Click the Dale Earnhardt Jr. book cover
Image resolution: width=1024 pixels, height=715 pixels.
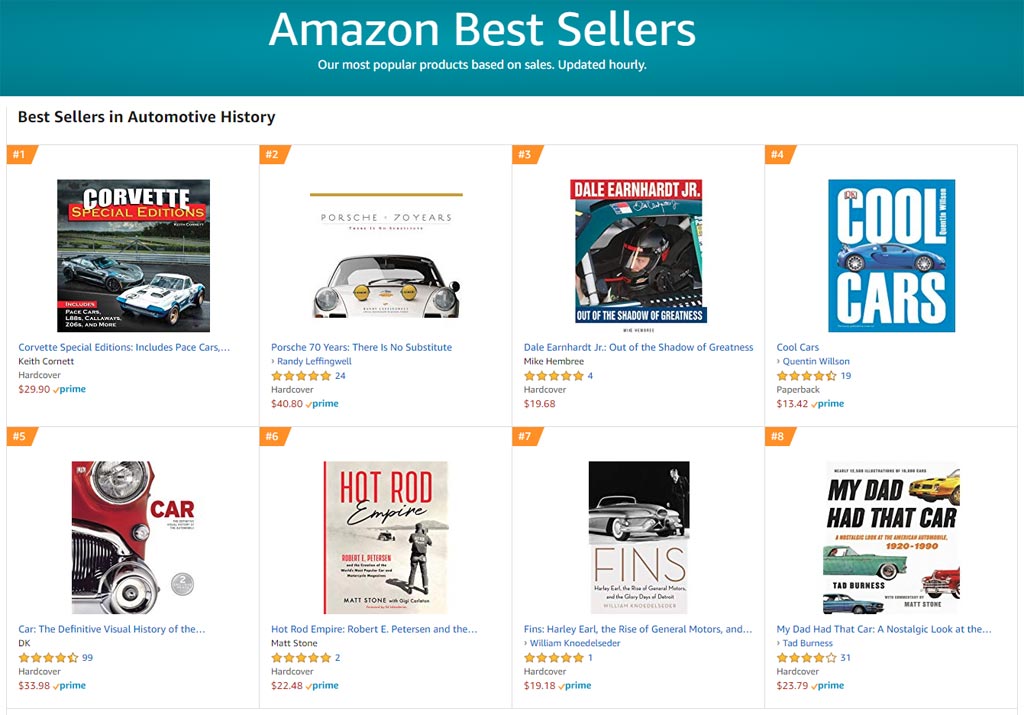point(638,252)
